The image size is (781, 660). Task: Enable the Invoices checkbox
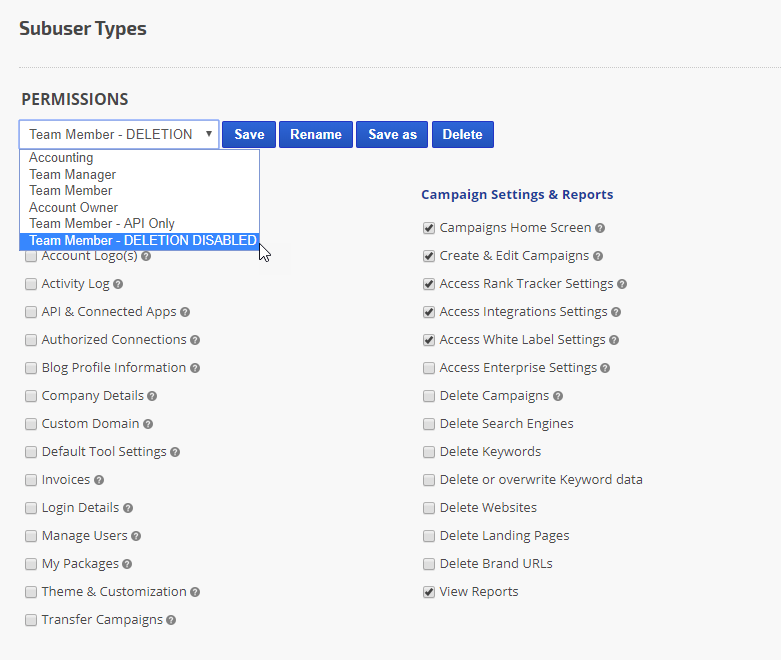tap(31, 480)
